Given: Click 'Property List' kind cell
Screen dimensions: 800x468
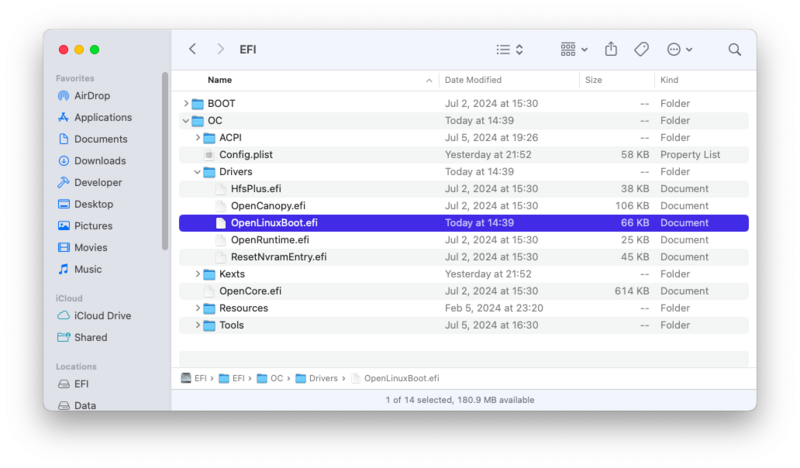Looking at the screenshot, I should 690,155.
